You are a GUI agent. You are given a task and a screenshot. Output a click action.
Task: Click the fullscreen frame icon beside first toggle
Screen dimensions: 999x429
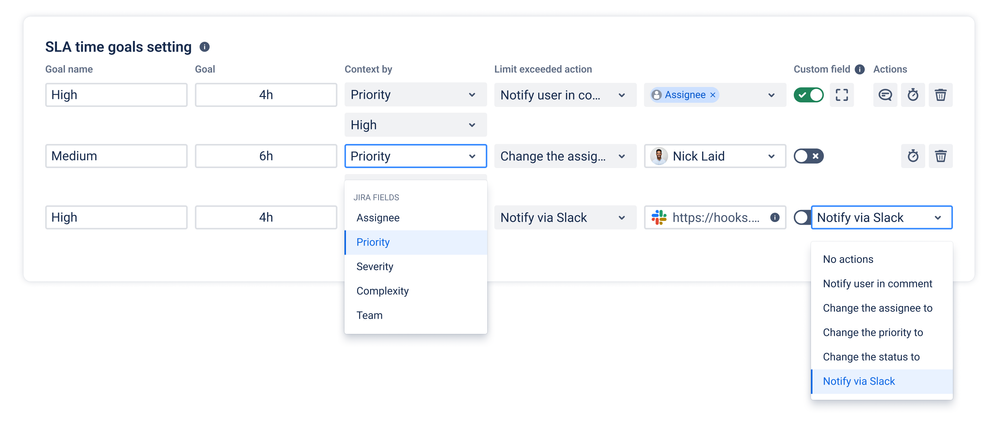pos(842,95)
